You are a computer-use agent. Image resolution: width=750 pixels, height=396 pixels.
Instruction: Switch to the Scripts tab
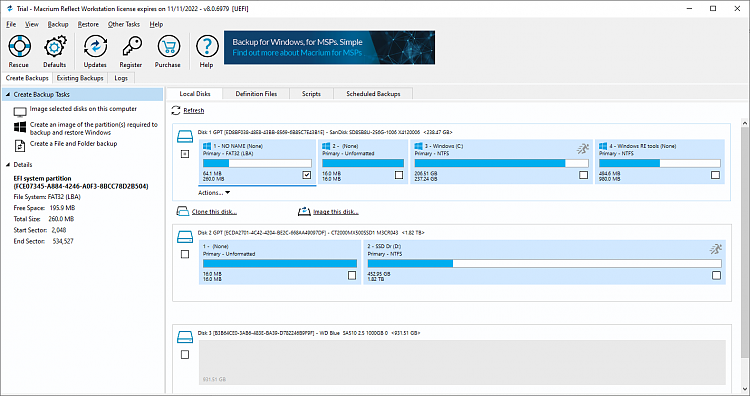click(311, 94)
